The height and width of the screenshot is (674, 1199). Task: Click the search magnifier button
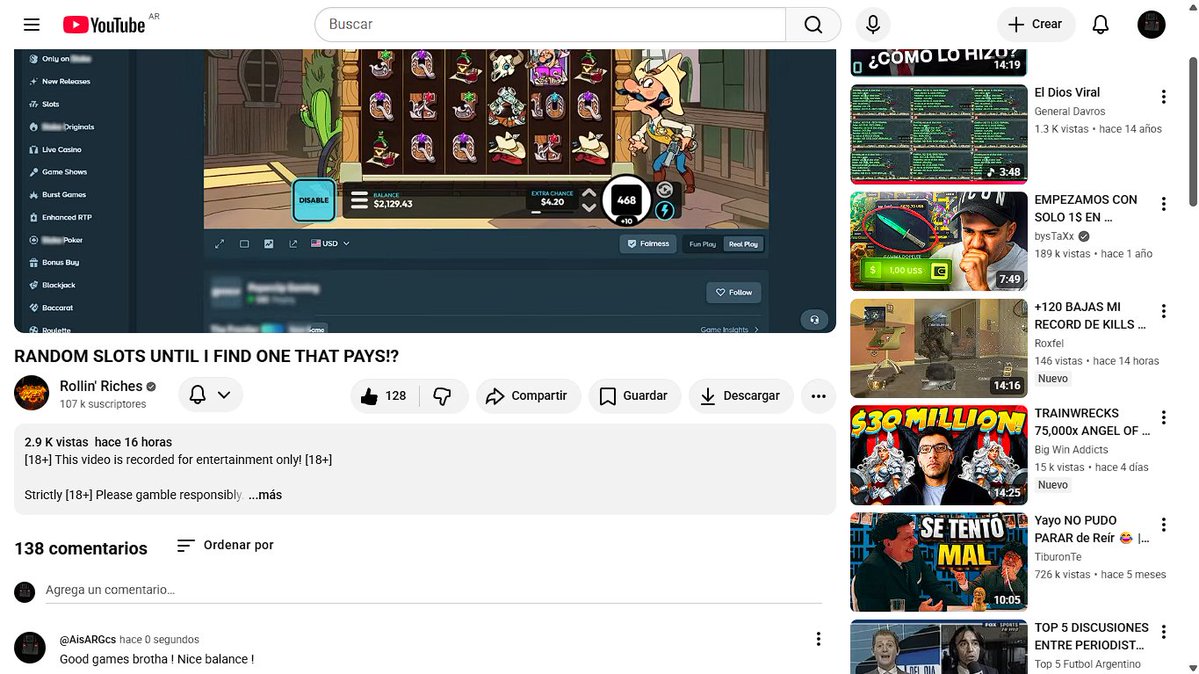coord(813,24)
